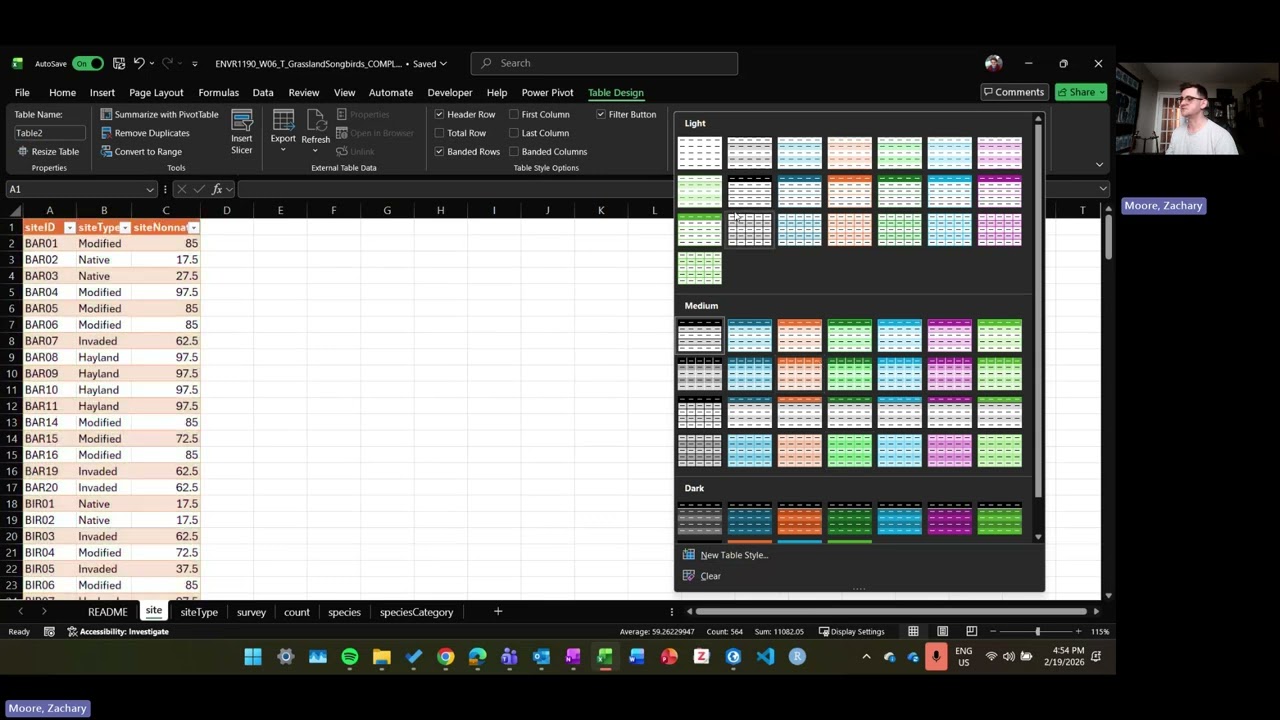Switch to Page Layout view icon

[942, 632]
